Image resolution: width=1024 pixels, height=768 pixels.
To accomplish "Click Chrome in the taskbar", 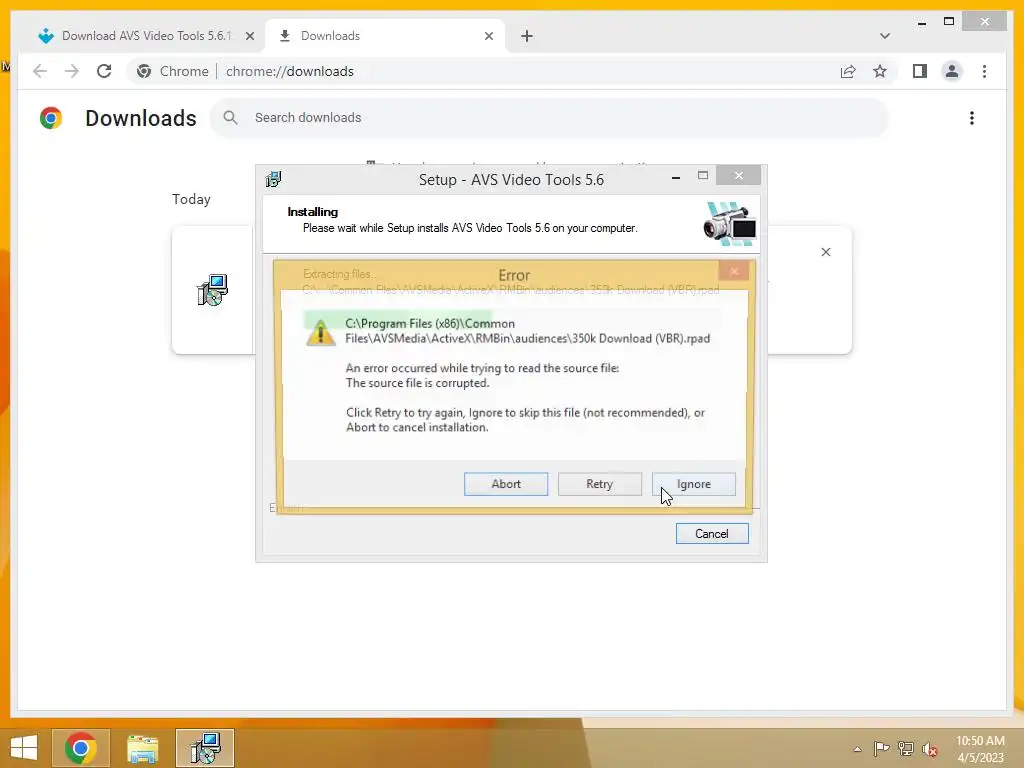I will click(80, 748).
